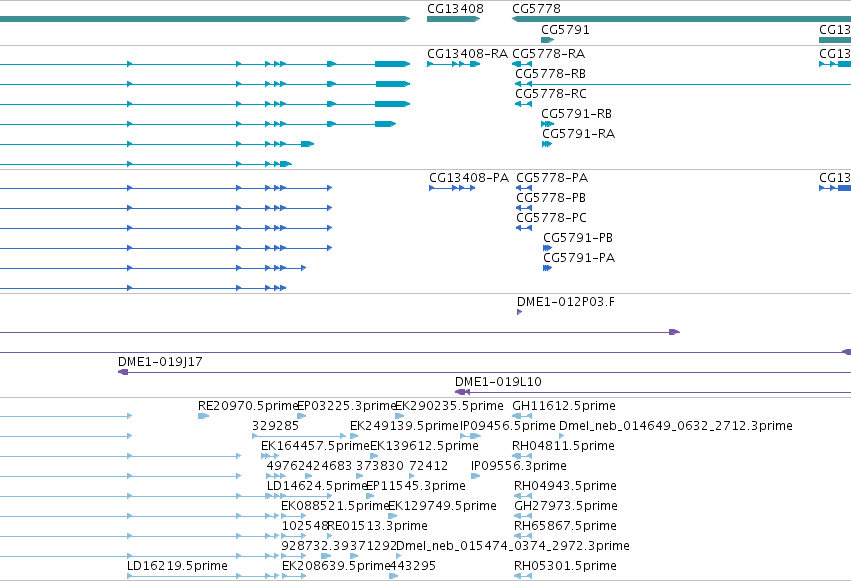
Task: Select the GH11612.5prime EST label
Action: (x=564, y=406)
